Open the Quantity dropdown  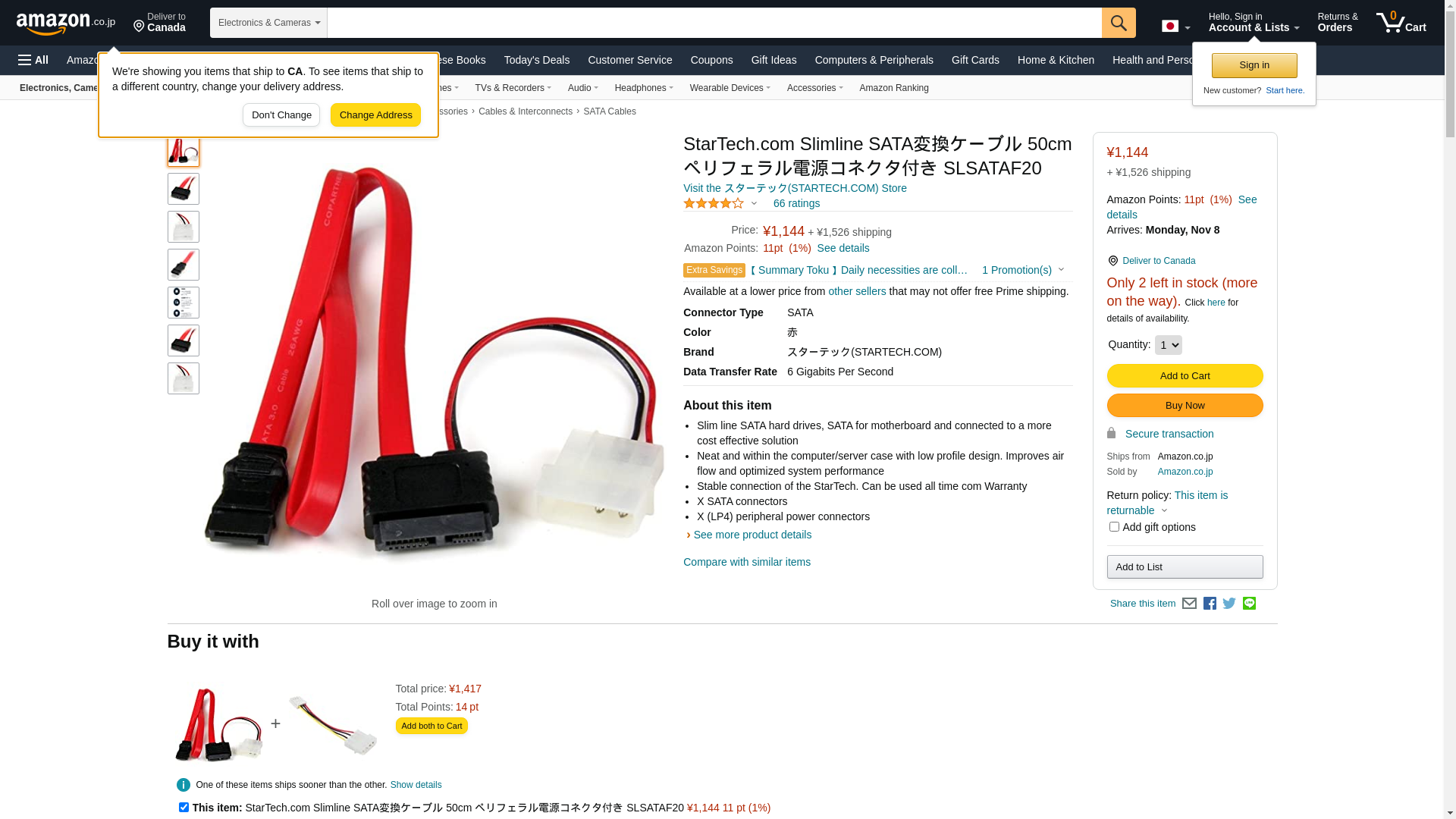coord(1168,345)
